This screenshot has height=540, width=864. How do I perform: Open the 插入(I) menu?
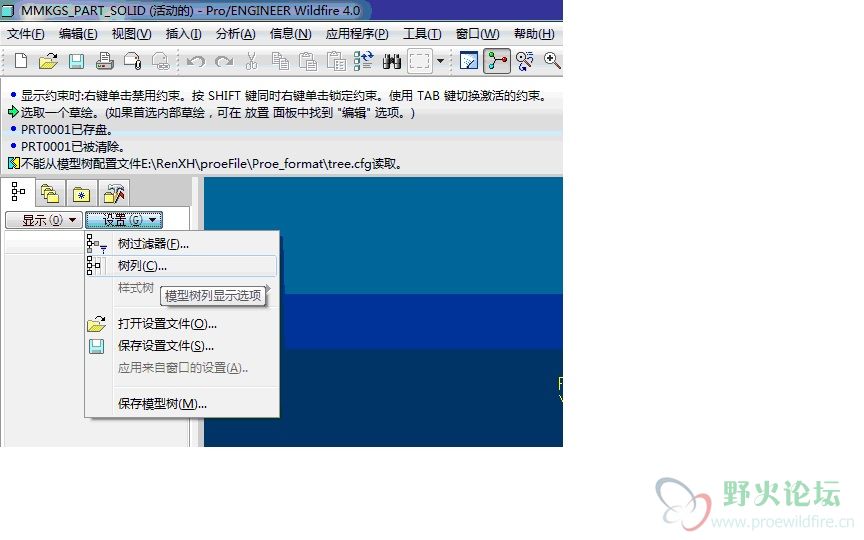(183, 34)
